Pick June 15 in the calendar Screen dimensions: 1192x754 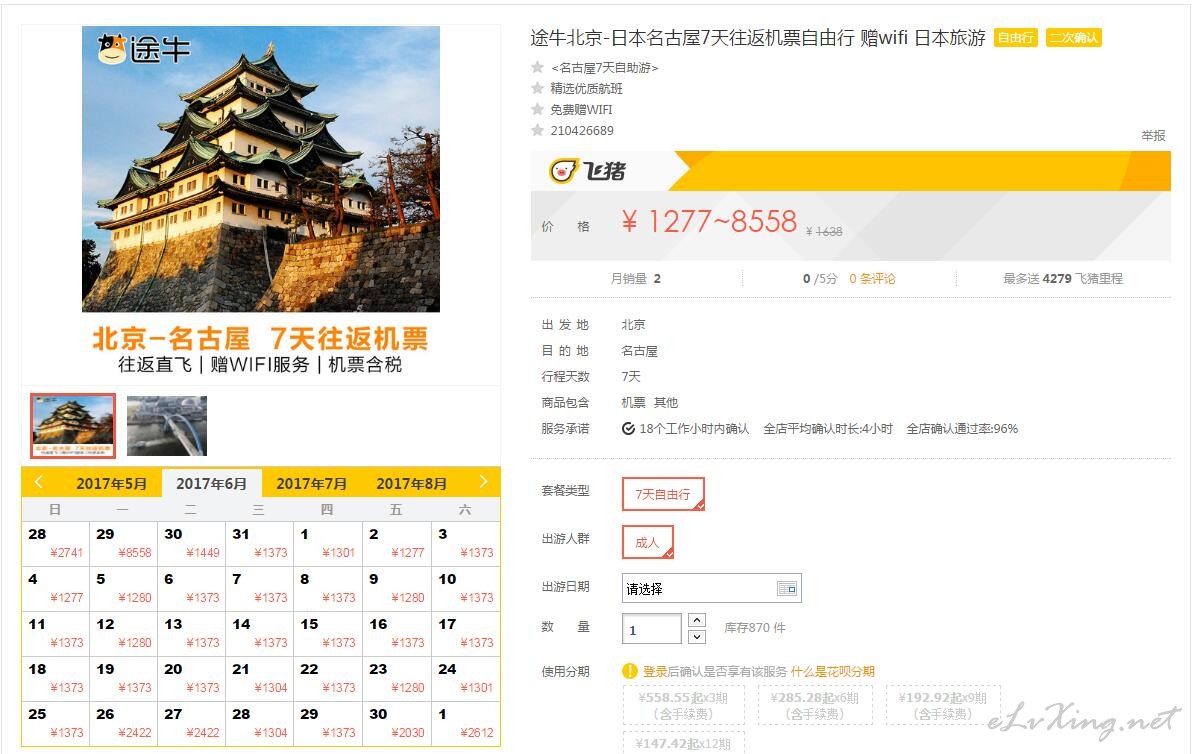328,633
